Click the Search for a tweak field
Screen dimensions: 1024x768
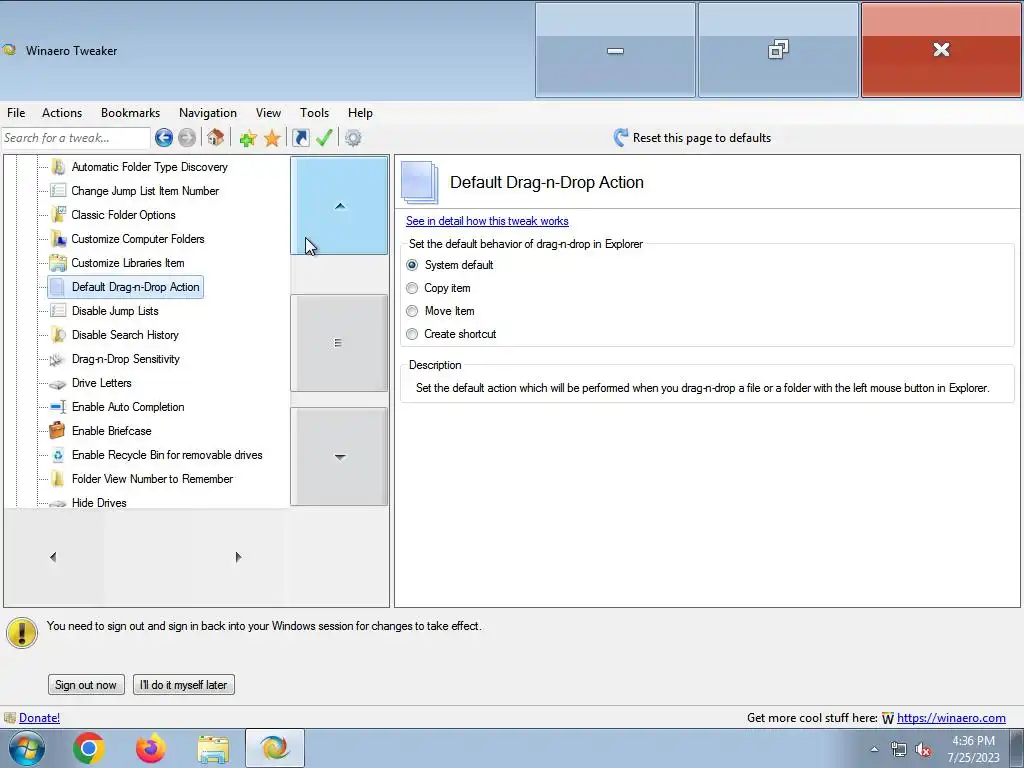(x=75, y=138)
